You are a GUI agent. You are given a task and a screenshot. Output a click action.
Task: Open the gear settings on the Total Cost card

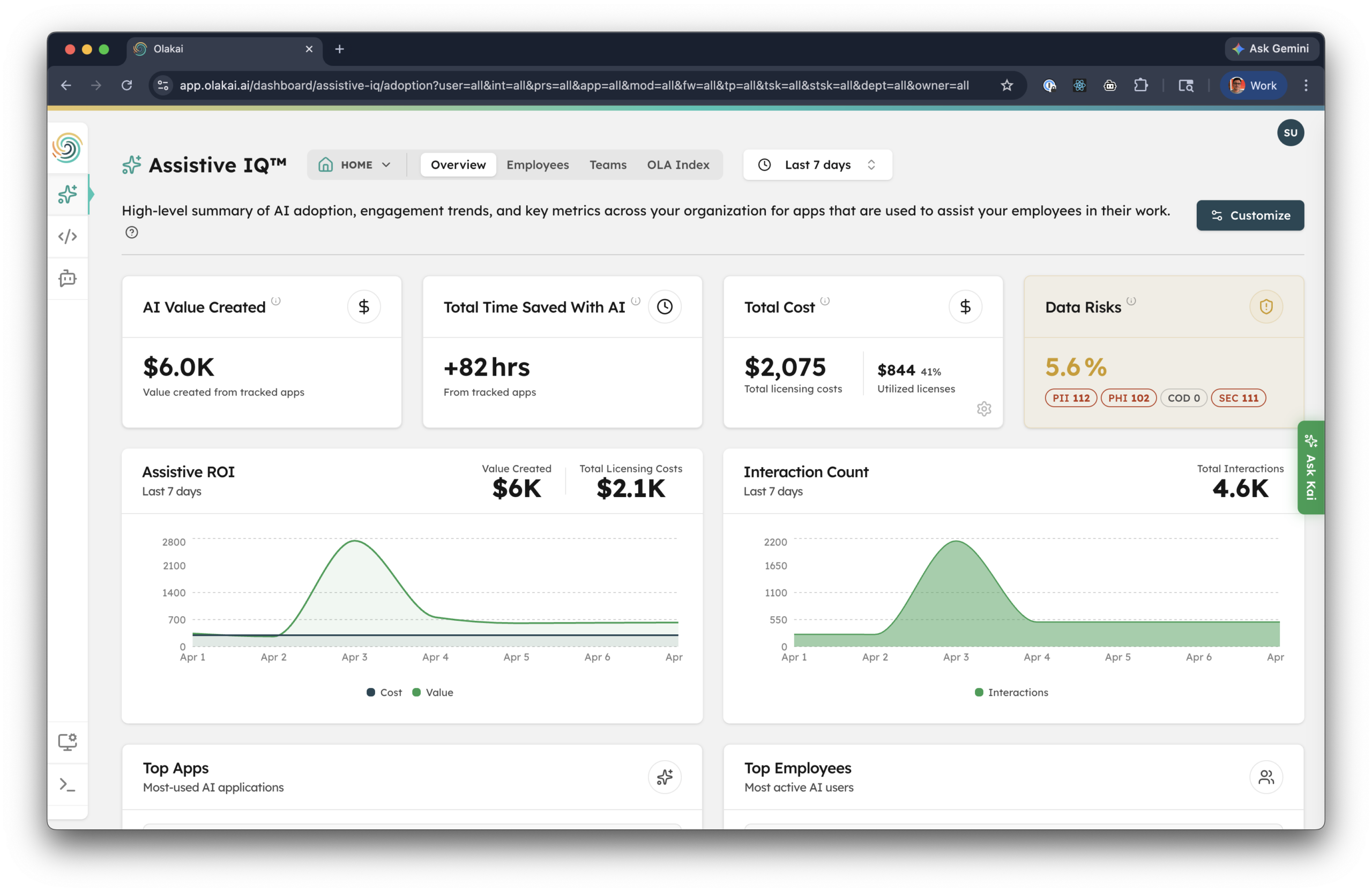(x=983, y=409)
